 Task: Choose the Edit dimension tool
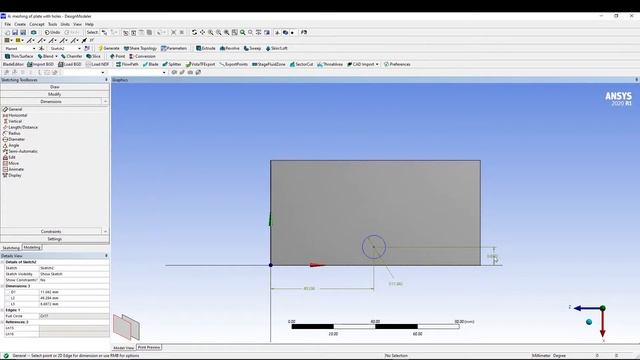pyautogui.click(x=9, y=157)
